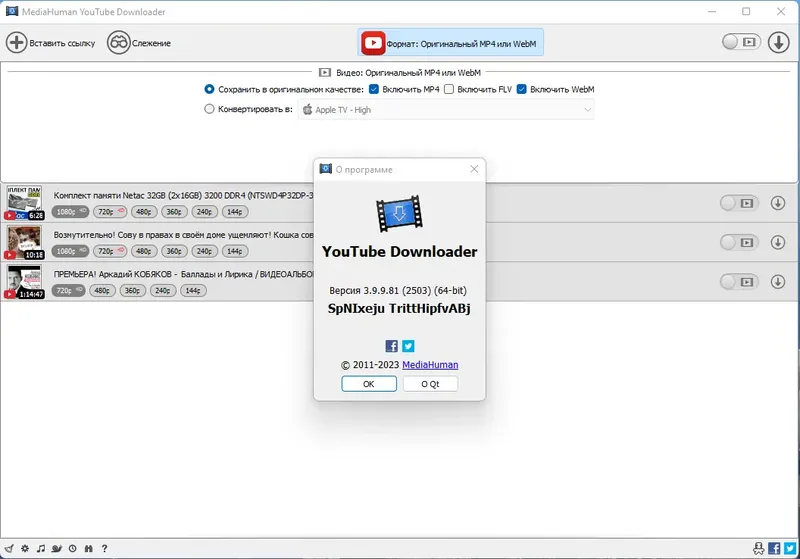Image resolution: width=800 pixels, height=559 pixels.
Task: Click О Qt button in dialog
Action: 430,384
